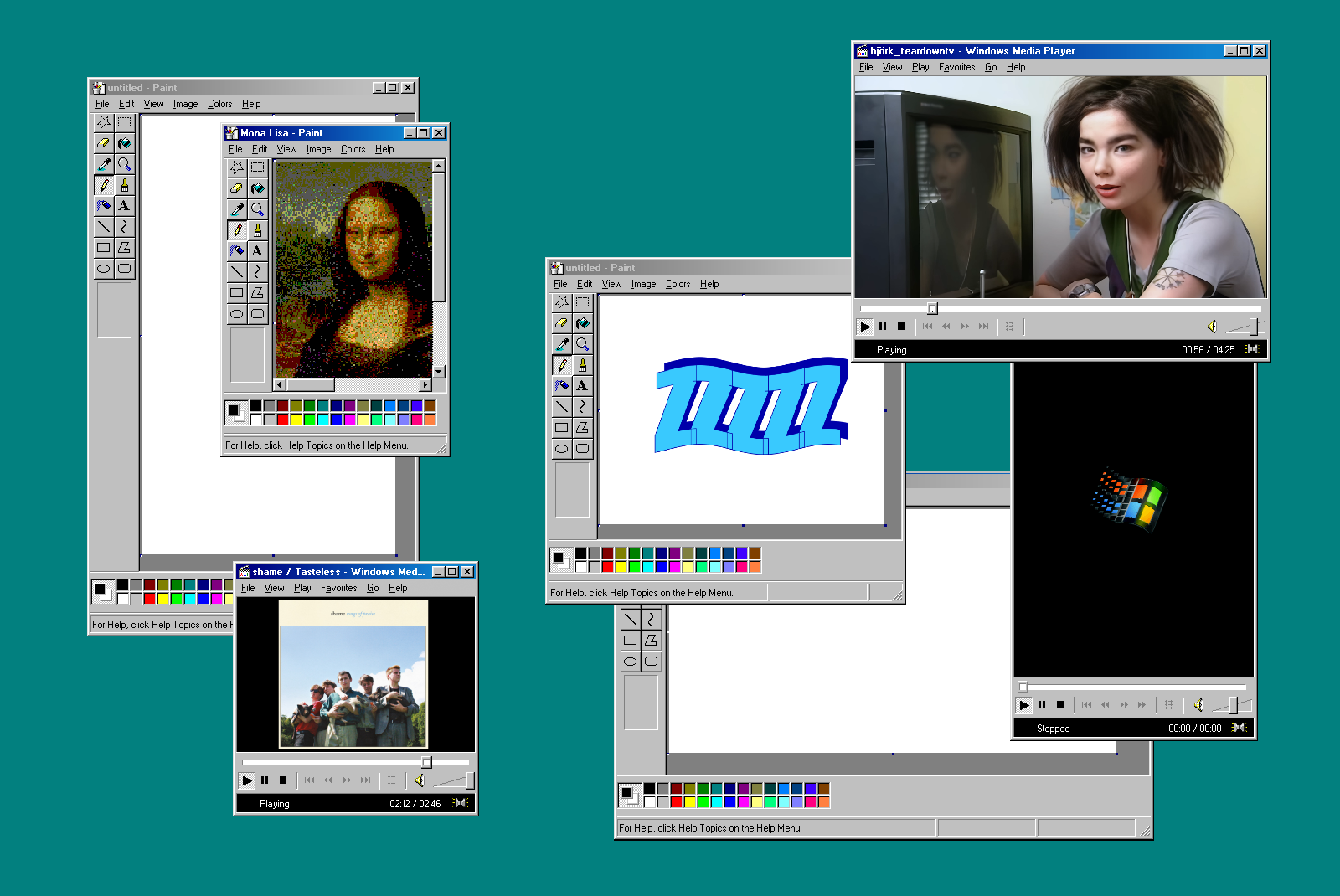Viewport: 1340px width, 896px height.
Task: Select the Line tool in Mona Lisa Paint
Action: (x=237, y=271)
